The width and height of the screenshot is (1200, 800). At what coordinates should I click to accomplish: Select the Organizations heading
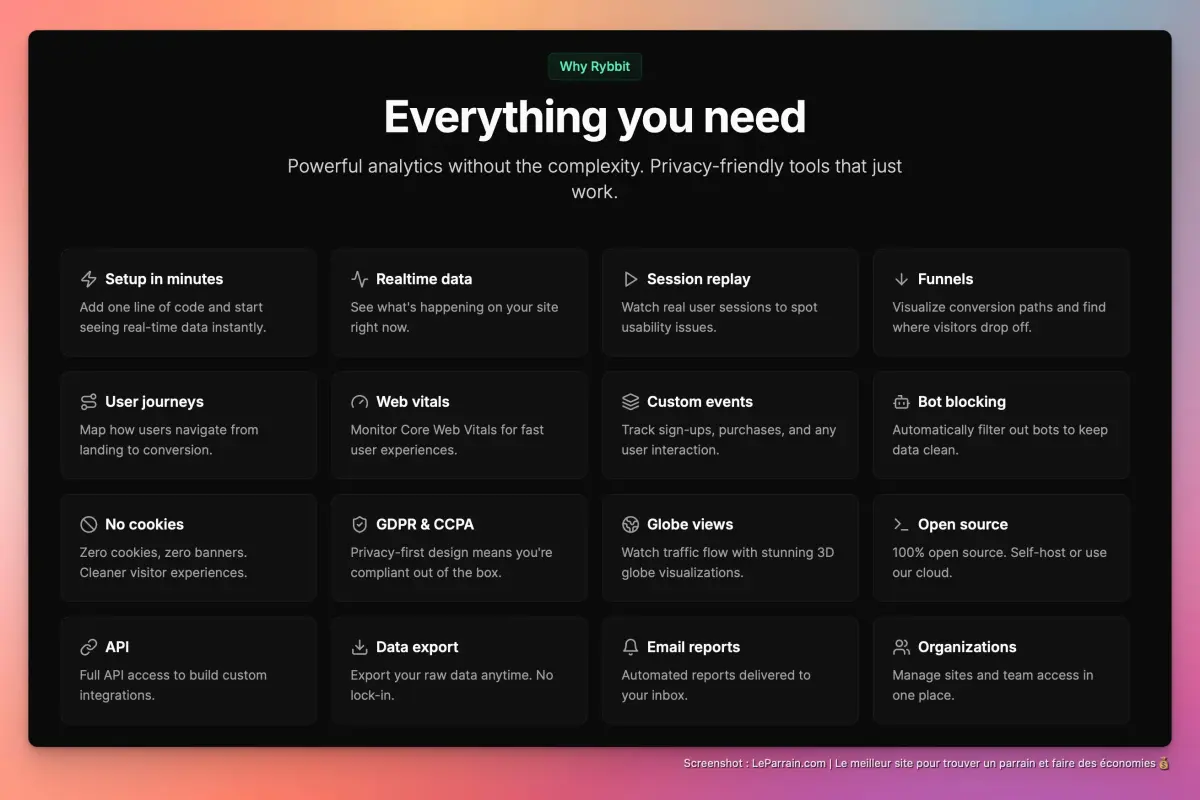tap(967, 647)
